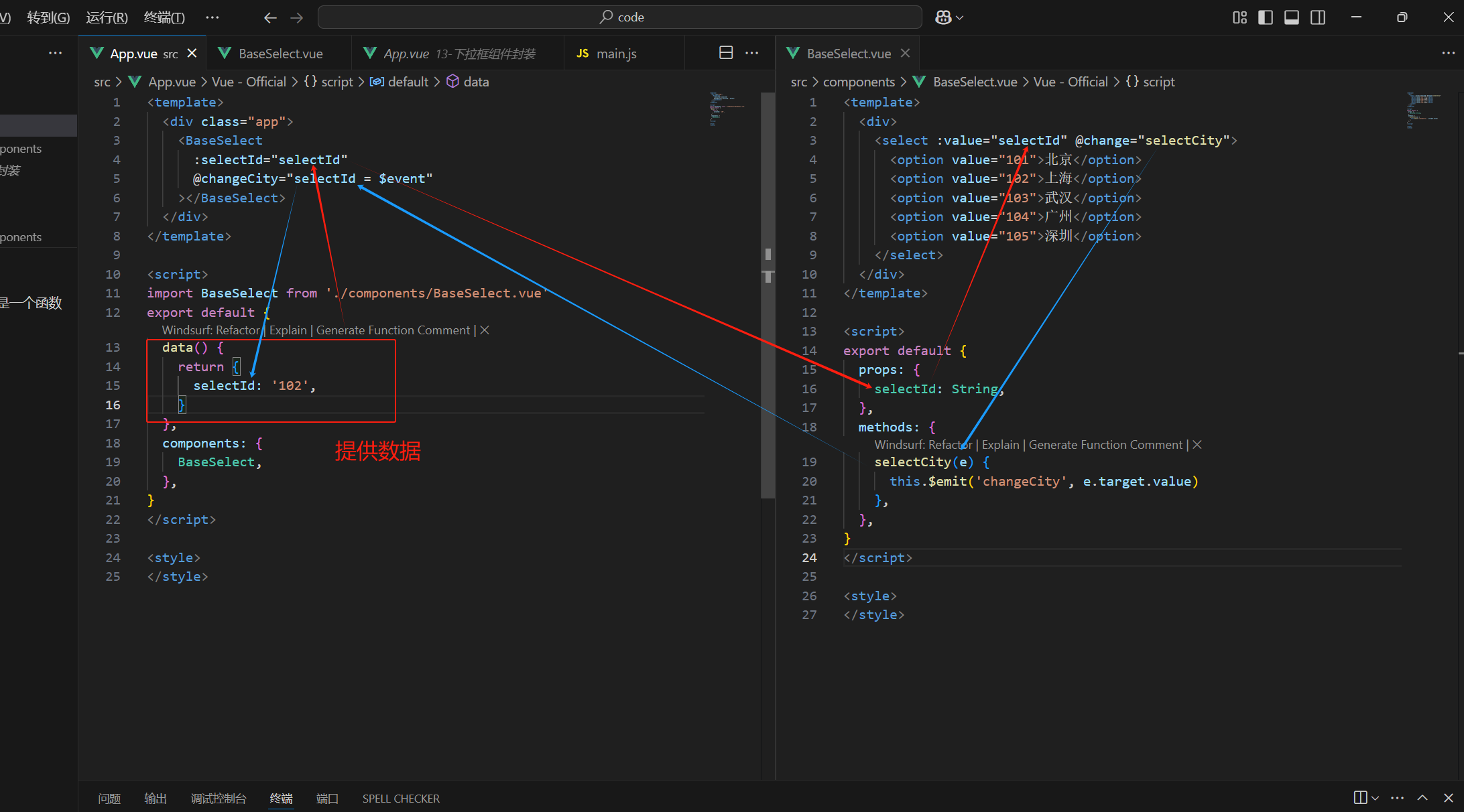Screen dimensions: 1464x812
Task: Toggle the secondary sidebar visibility
Action: pyautogui.click(x=1318, y=17)
